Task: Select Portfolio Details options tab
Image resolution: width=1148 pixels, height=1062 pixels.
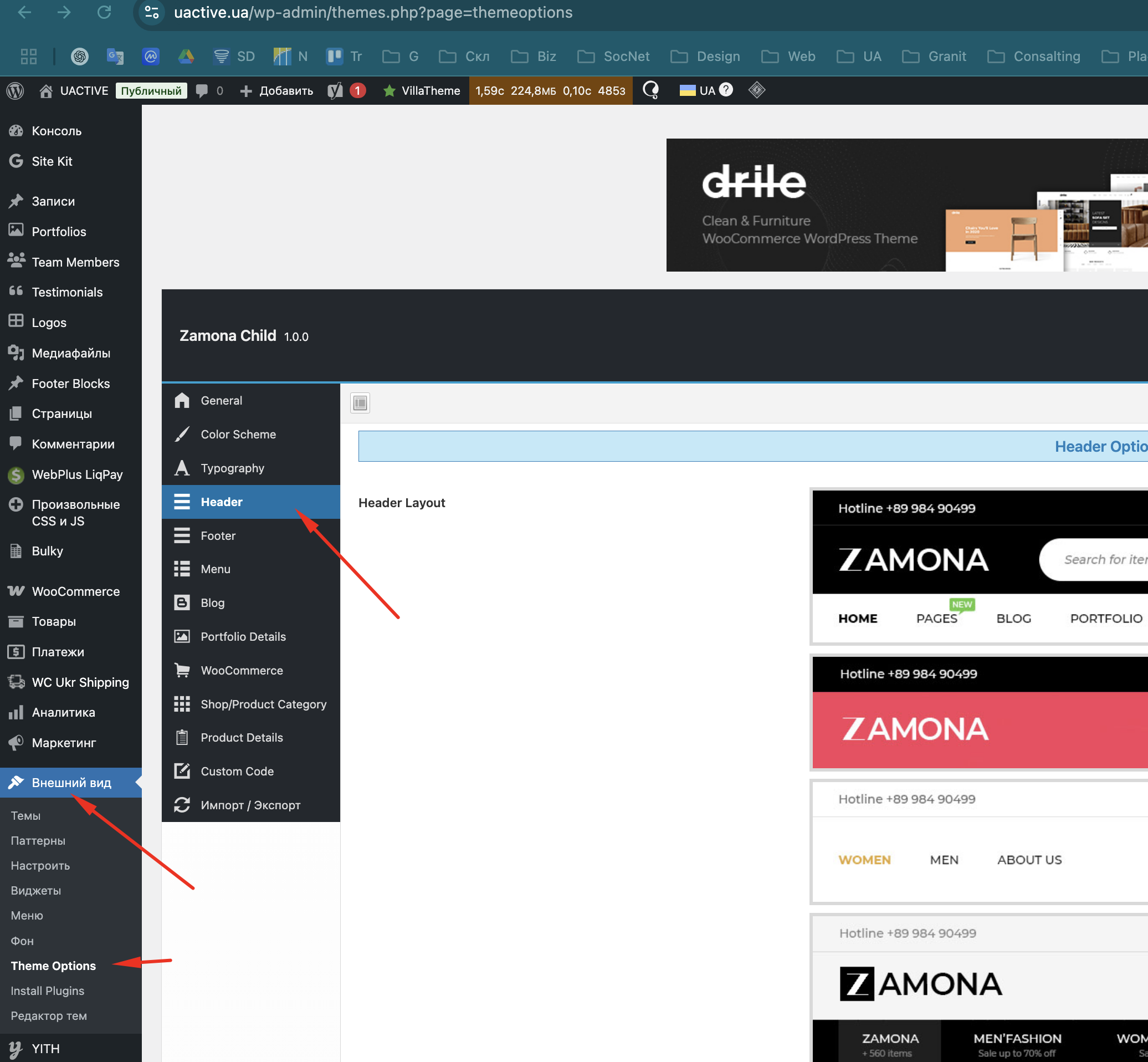Action: [251, 637]
